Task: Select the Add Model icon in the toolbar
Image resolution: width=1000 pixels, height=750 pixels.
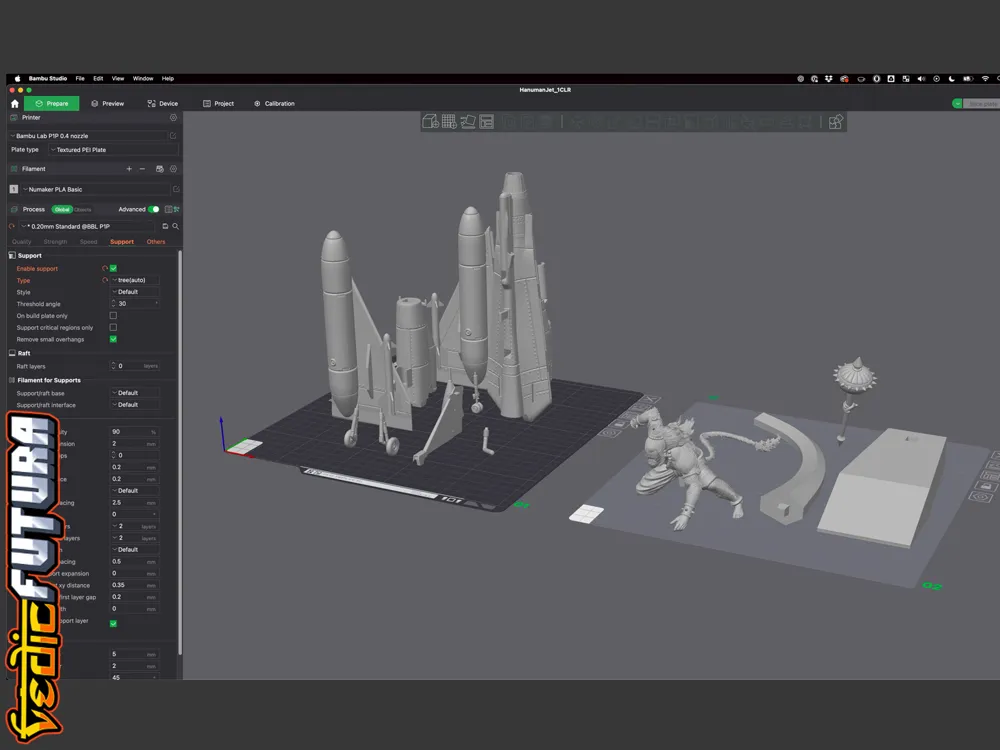Action: 429,123
